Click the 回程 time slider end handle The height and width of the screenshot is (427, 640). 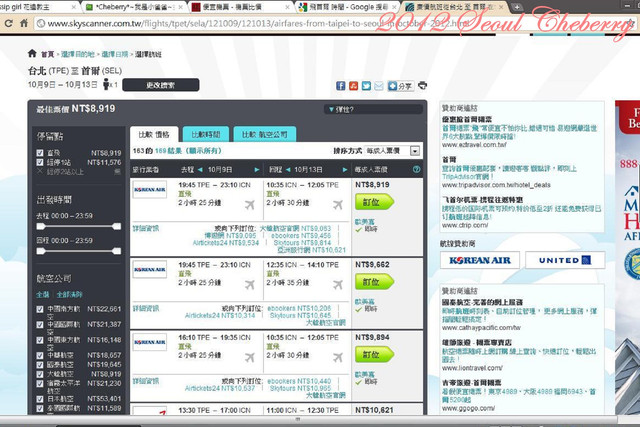pos(117,251)
